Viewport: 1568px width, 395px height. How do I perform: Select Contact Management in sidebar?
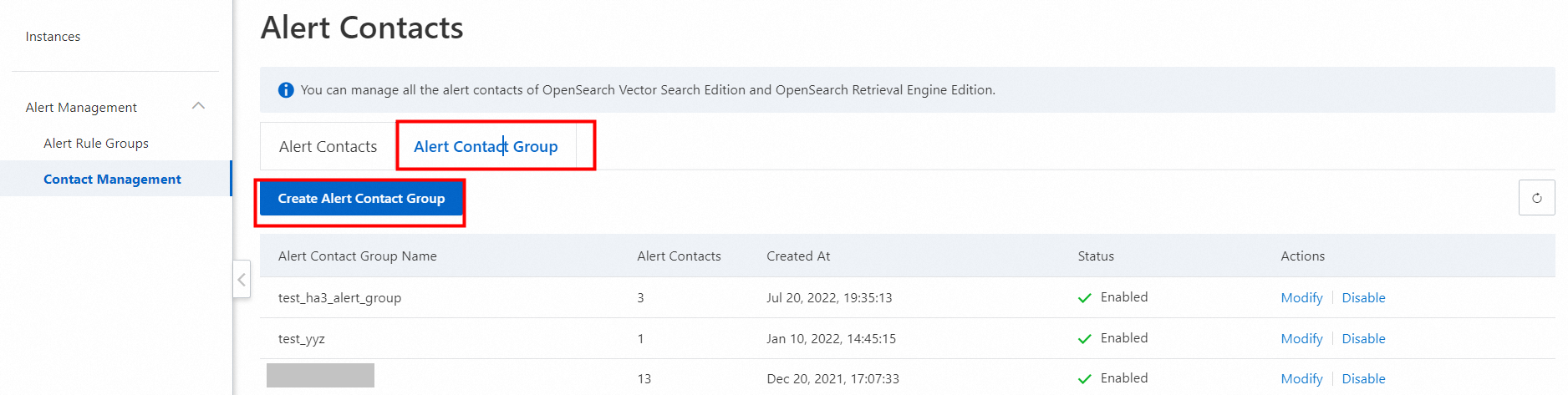pos(112,180)
